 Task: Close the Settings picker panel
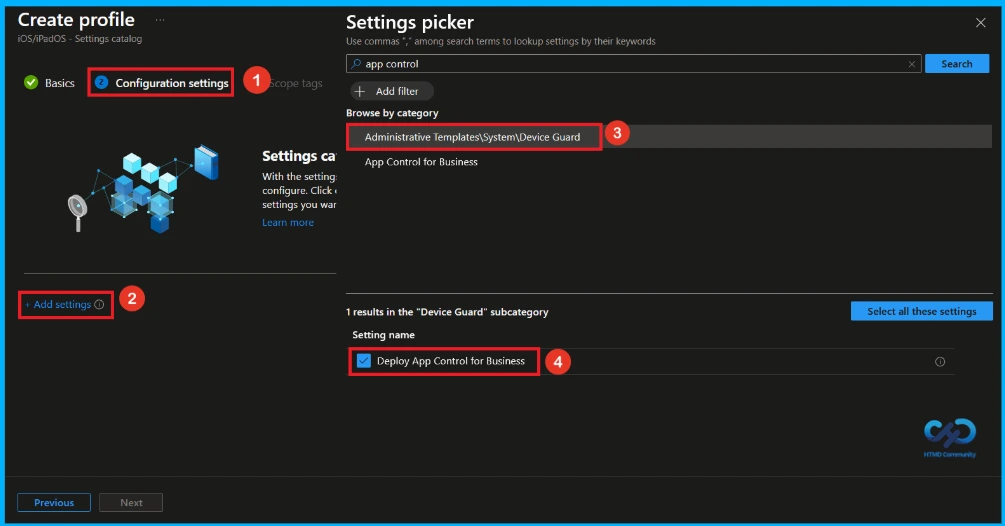980,22
